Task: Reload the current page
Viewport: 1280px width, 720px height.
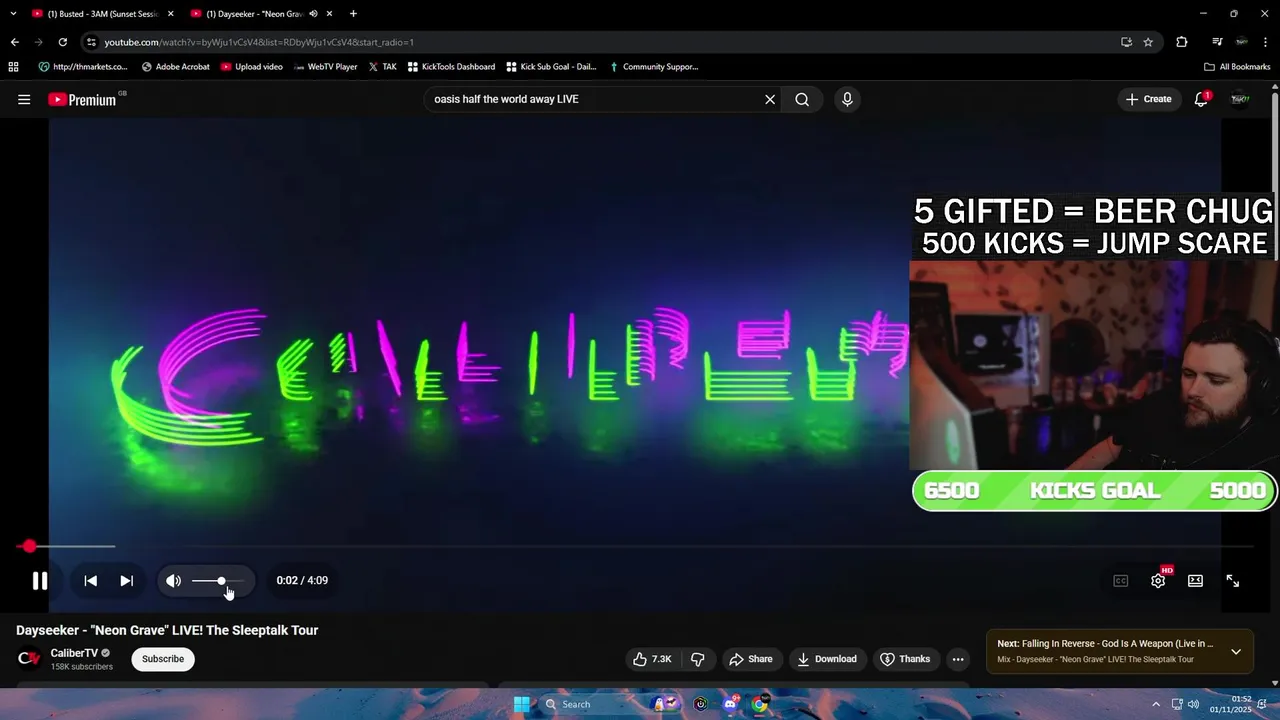Action: (62, 42)
